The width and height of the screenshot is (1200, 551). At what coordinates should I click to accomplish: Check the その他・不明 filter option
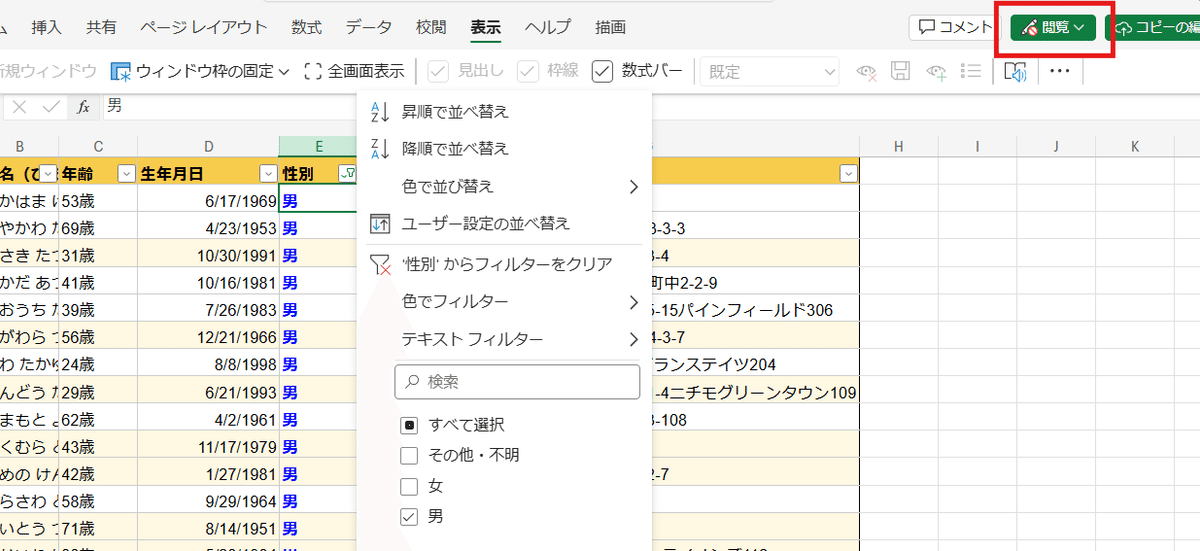[409, 456]
